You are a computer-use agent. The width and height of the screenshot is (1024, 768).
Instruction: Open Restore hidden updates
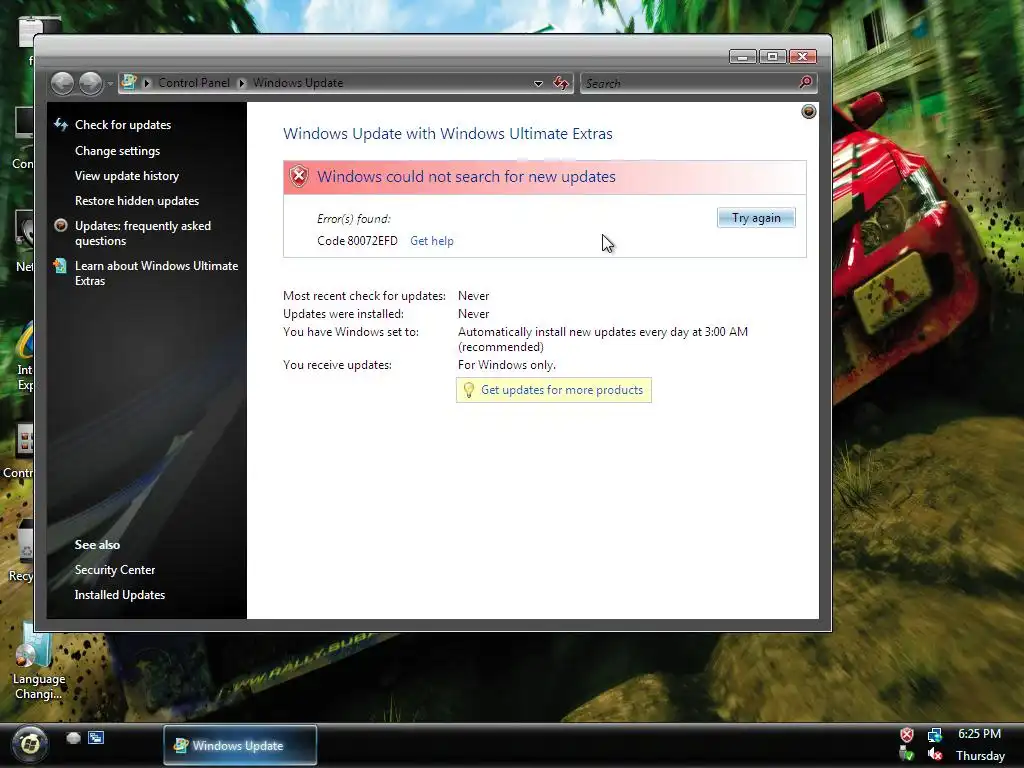[x=137, y=200]
